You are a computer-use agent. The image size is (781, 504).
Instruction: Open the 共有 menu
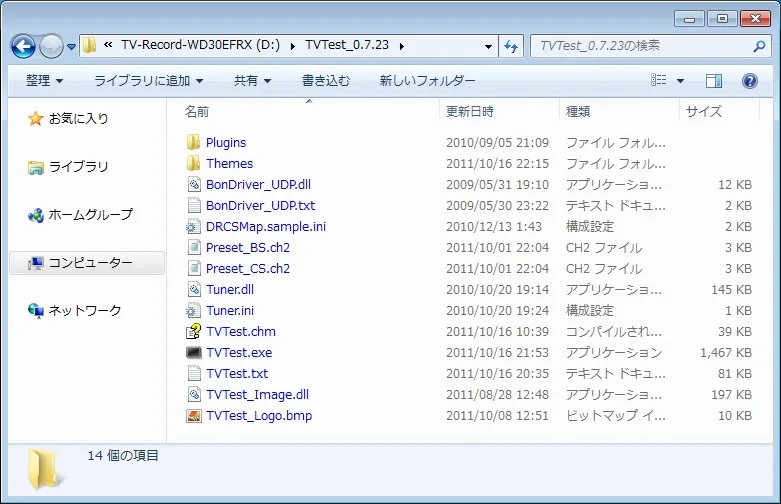coord(252,81)
